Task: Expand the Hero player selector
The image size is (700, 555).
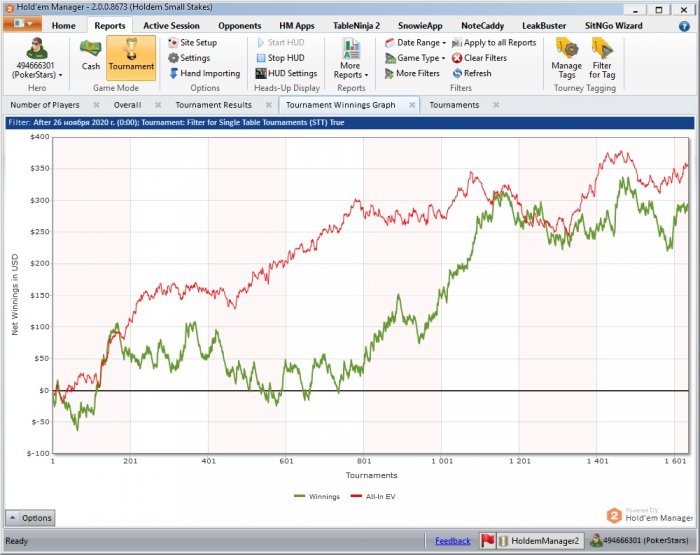Action: [x=37, y=59]
